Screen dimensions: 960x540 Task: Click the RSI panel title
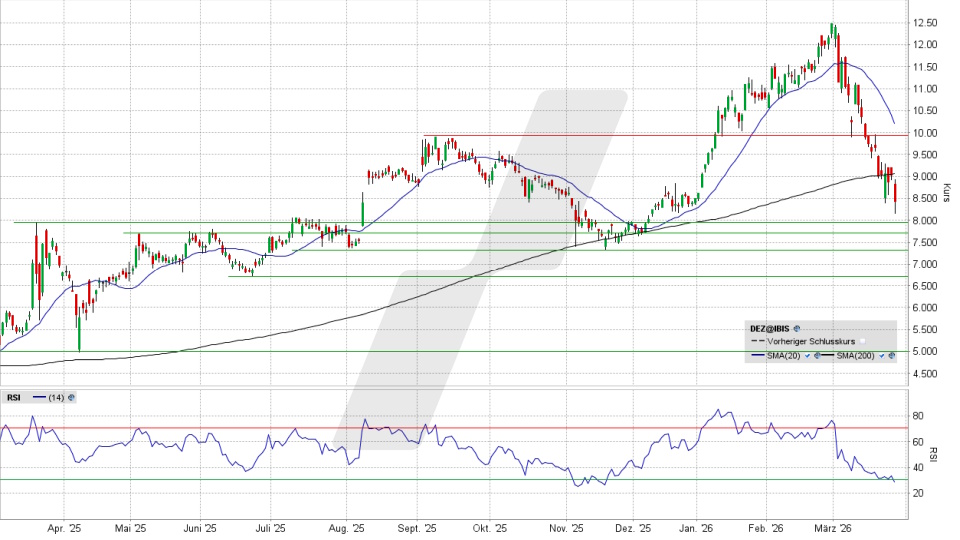pyautogui.click(x=14, y=397)
